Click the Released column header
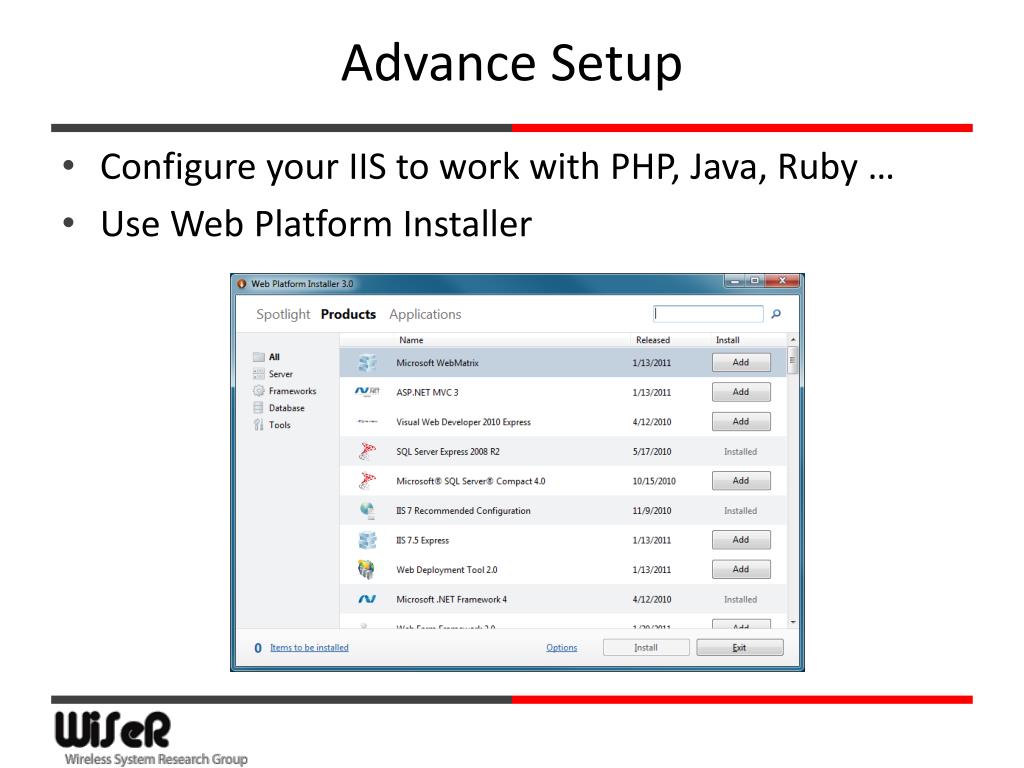This screenshot has height=768, width=1024. [x=653, y=340]
